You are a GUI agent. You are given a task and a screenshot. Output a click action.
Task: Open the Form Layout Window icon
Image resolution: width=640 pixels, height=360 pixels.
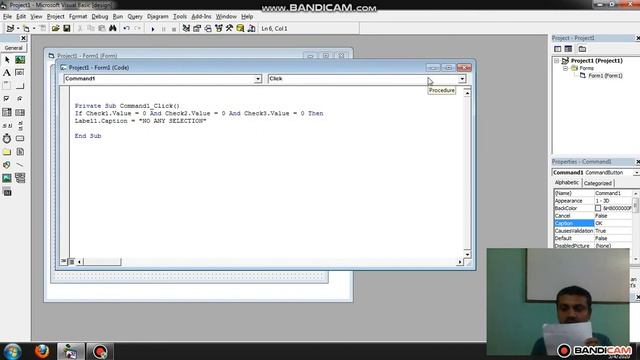(x=208, y=28)
